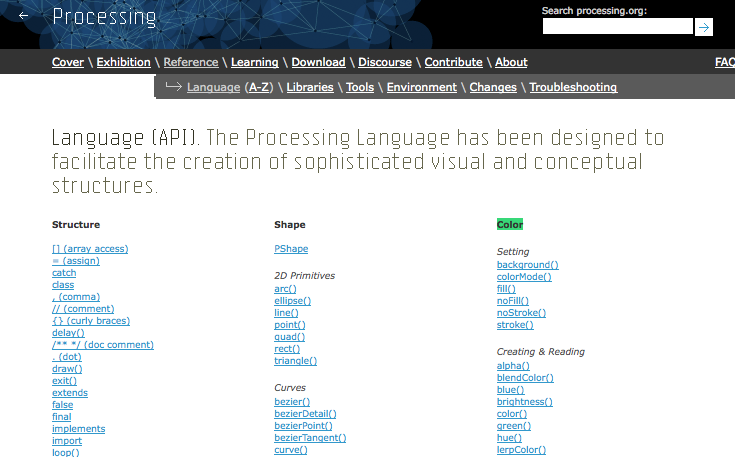Screen dimensions: 735x457
Task: Open the bezierPoint() reference link
Action: click(x=303, y=426)
